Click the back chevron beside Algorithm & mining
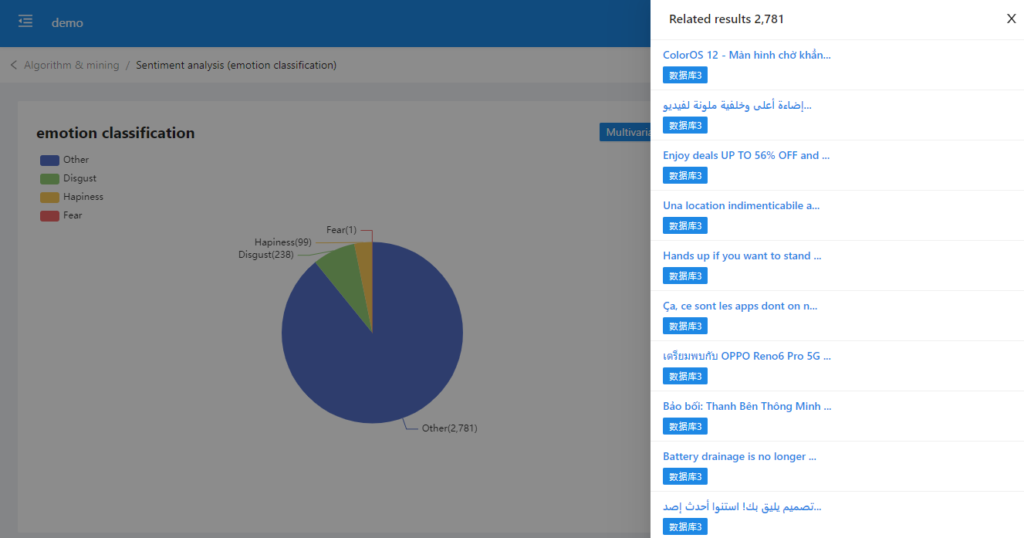Viewport: 1024px width, 538px height. pos(14,65)
